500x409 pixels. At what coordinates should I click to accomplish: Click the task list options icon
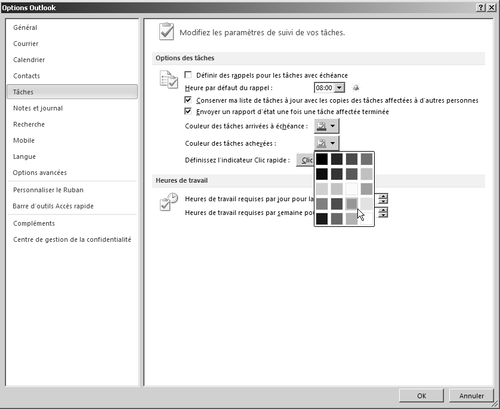pos(168,80)
